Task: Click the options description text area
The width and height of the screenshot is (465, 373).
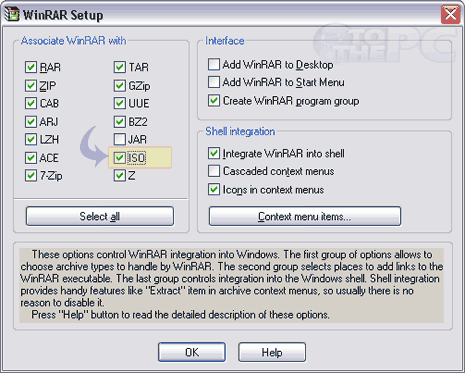Action: (232, 285)
